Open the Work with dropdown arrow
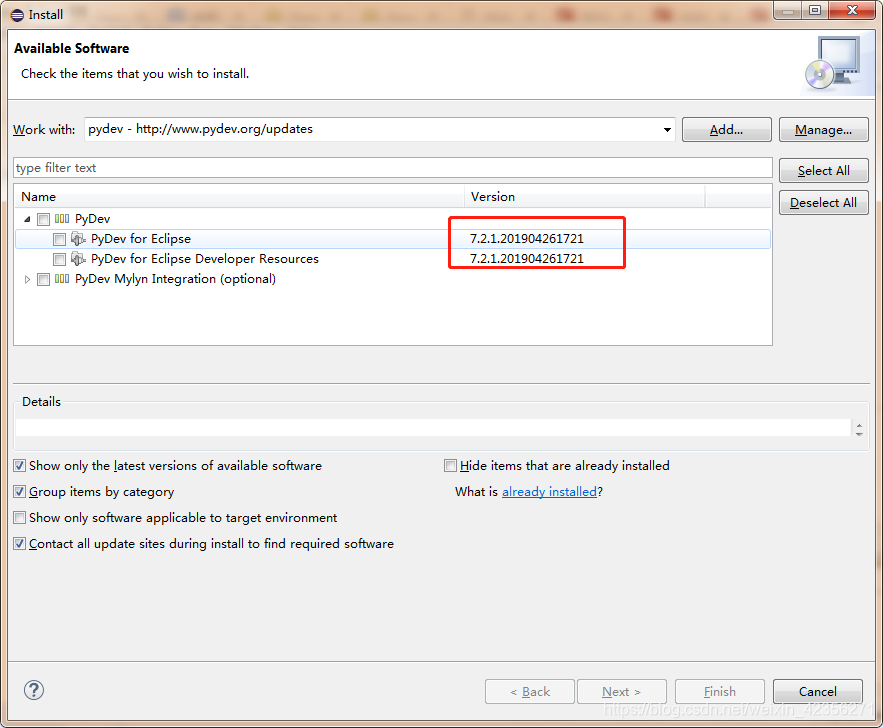This screenshot has width=883, height=728. (x=667, y=129)
